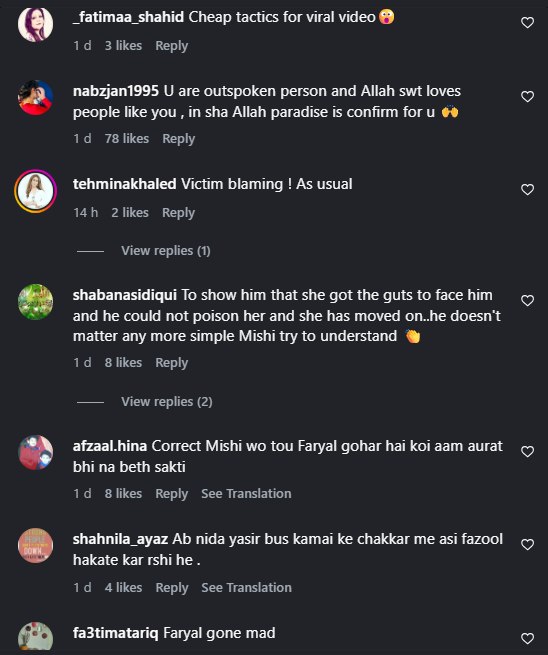This screenshot has width=548, height=655.
Task: Like fa3timatariq's Faryal gone mad comment
Action: tap(528, 638)
